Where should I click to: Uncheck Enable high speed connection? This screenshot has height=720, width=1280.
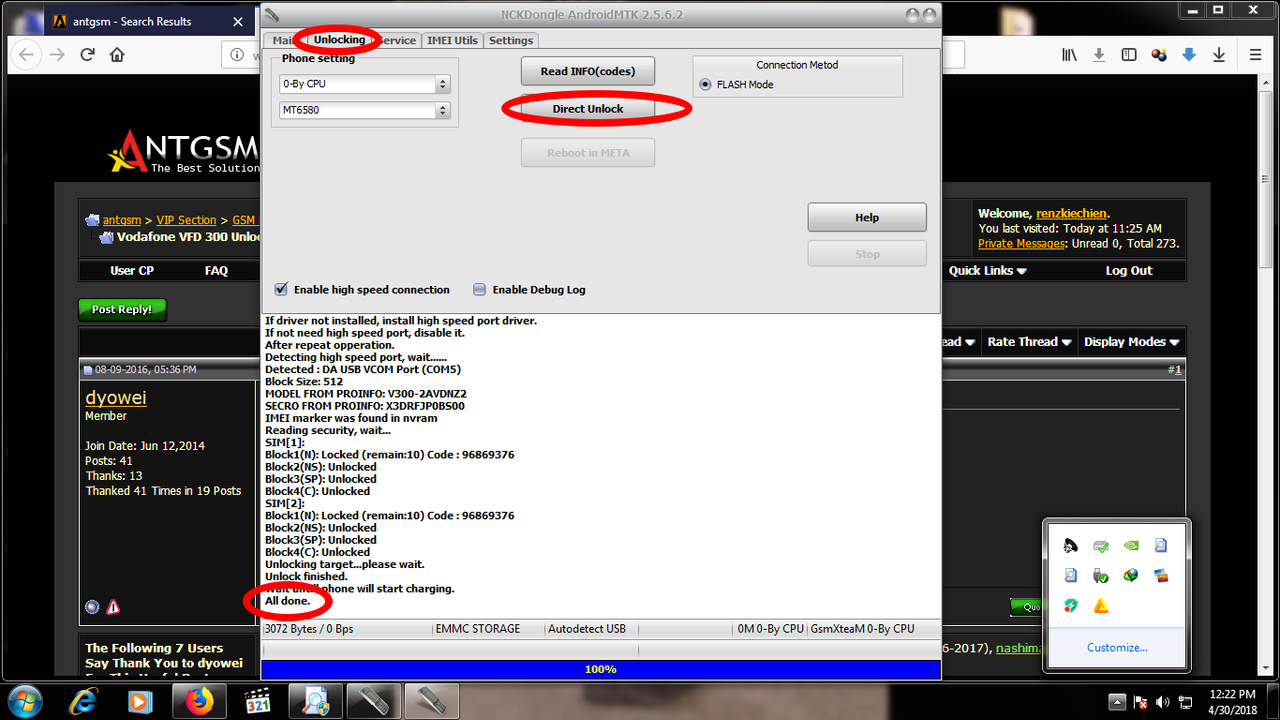tap(281, 289)
